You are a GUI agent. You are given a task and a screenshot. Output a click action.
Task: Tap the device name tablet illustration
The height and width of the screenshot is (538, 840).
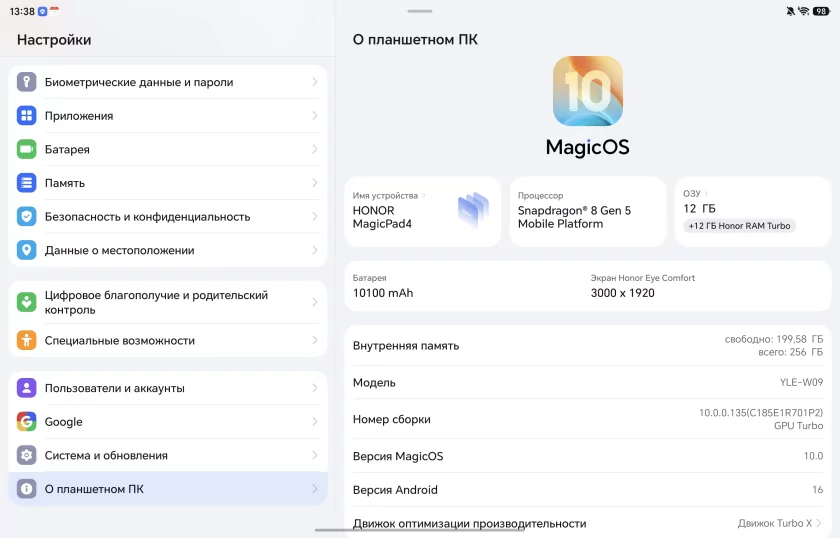(x=474, y=210)
